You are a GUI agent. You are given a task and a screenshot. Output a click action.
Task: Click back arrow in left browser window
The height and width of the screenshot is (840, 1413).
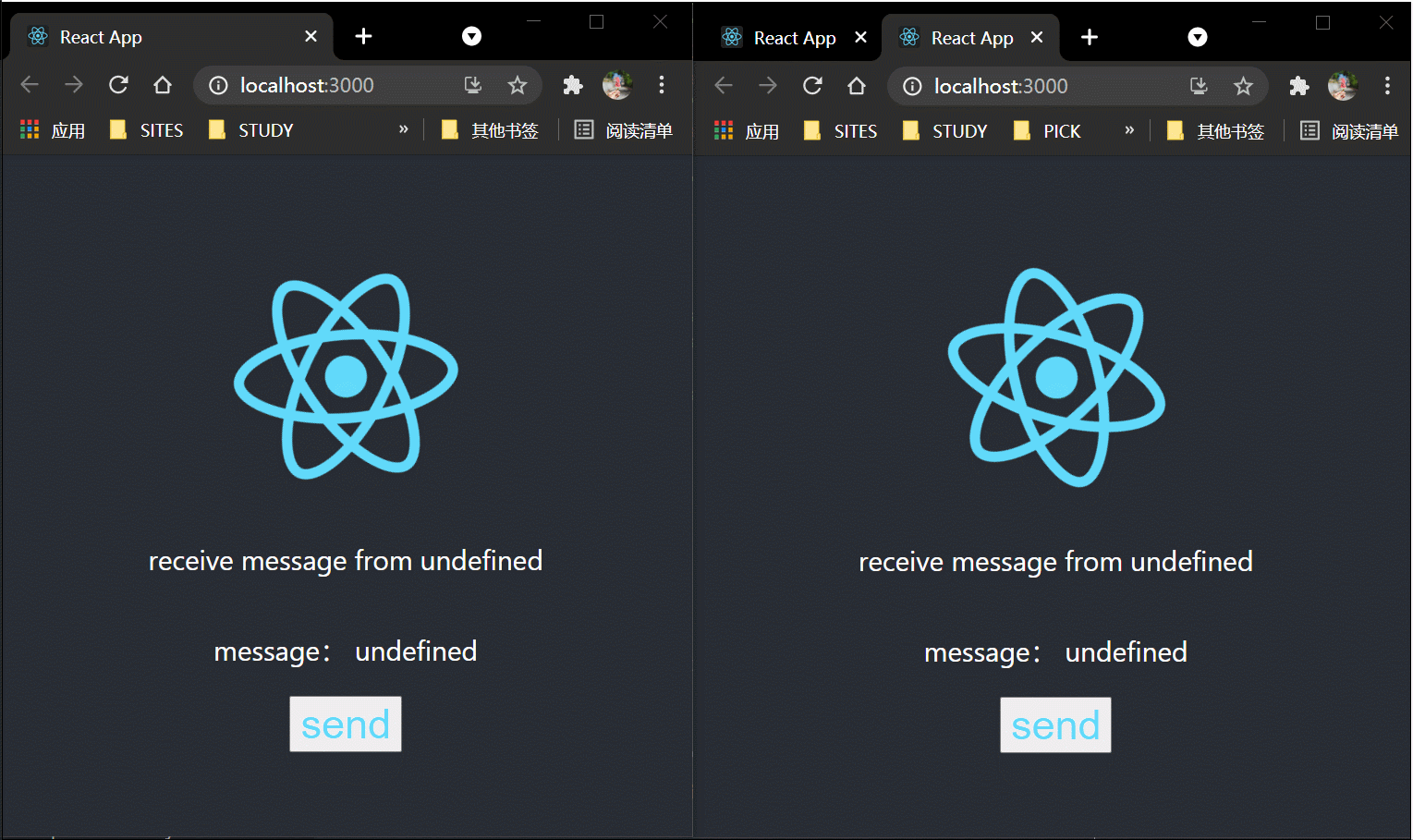[30, 85]
